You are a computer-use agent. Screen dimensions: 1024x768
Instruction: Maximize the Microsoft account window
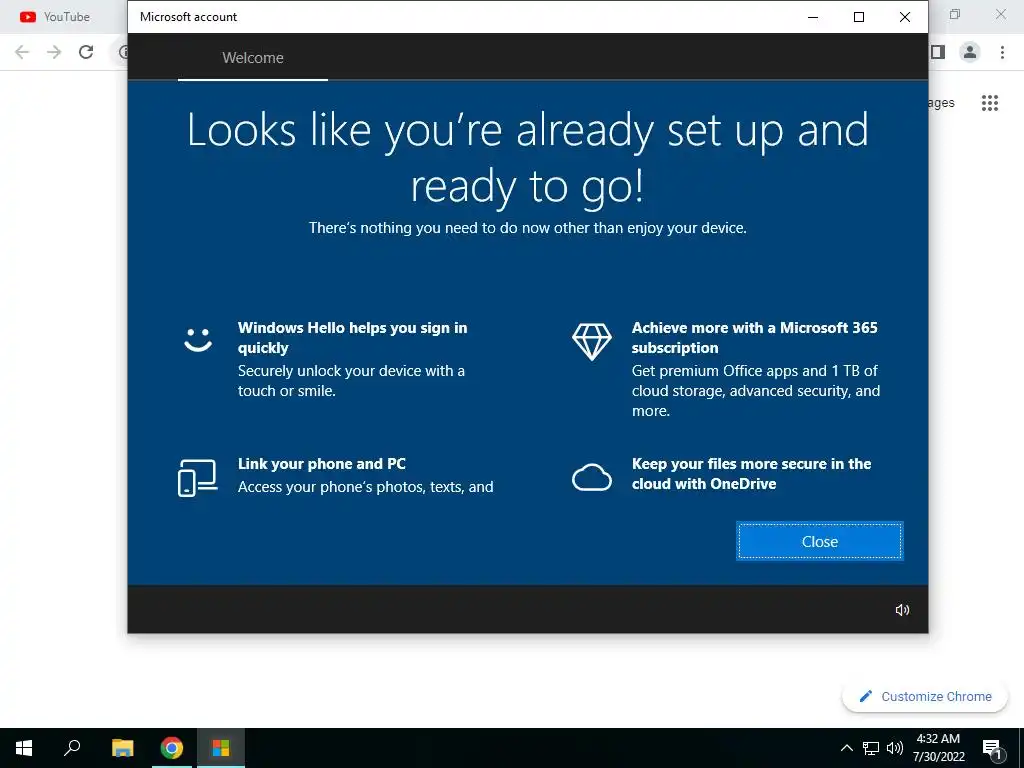coord(859,17)
